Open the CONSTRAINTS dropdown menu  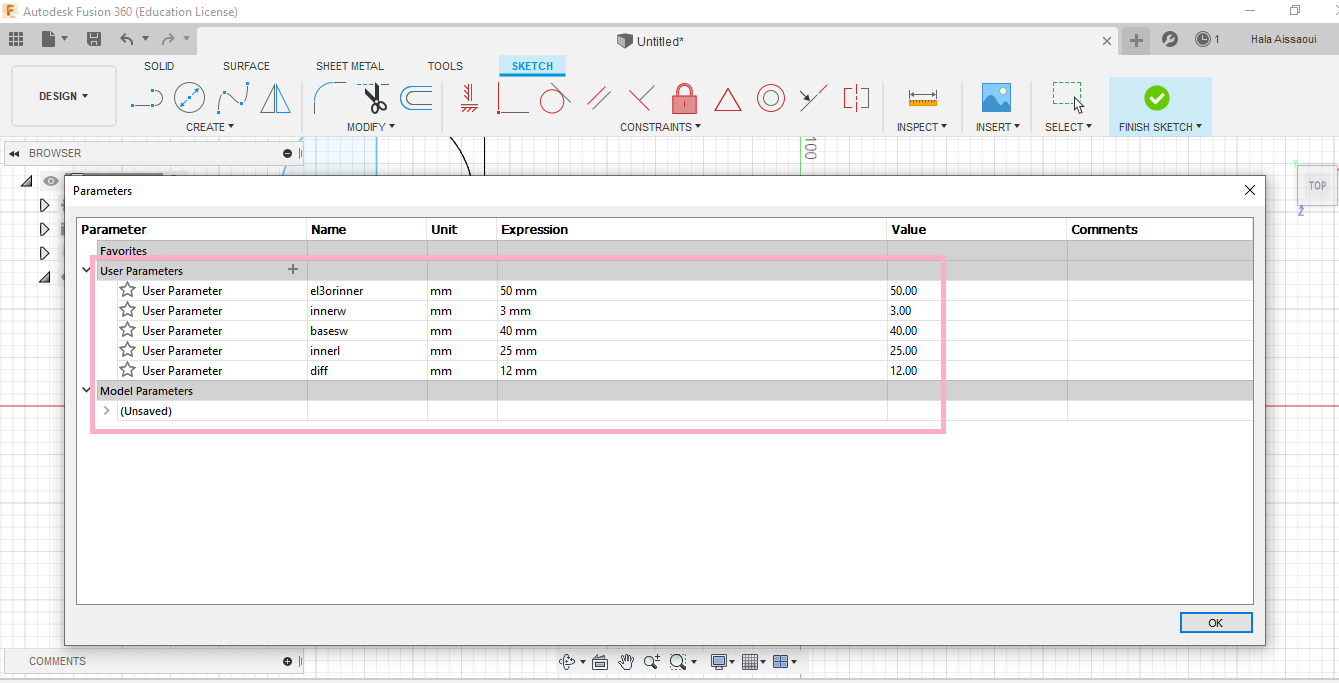point(660,127)
